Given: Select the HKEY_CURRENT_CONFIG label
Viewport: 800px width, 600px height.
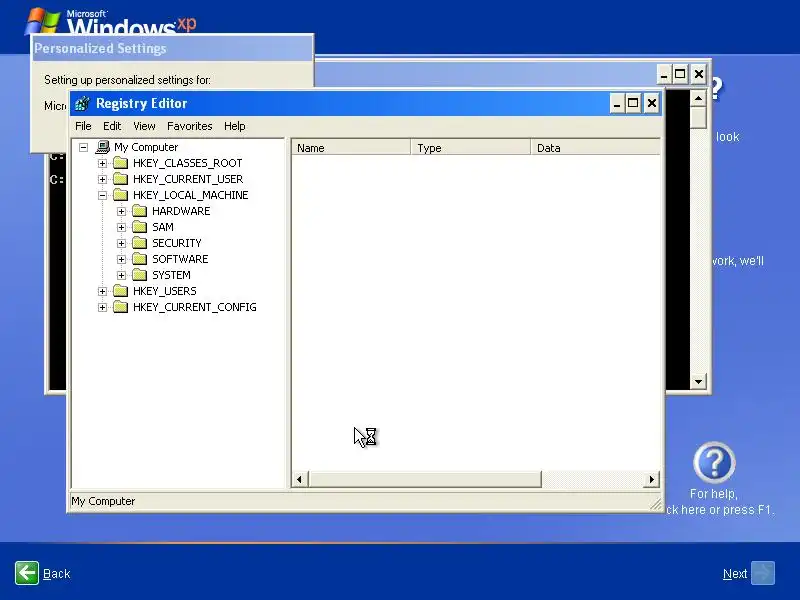Looking at the screenshot, I should [x=194, y=307].
